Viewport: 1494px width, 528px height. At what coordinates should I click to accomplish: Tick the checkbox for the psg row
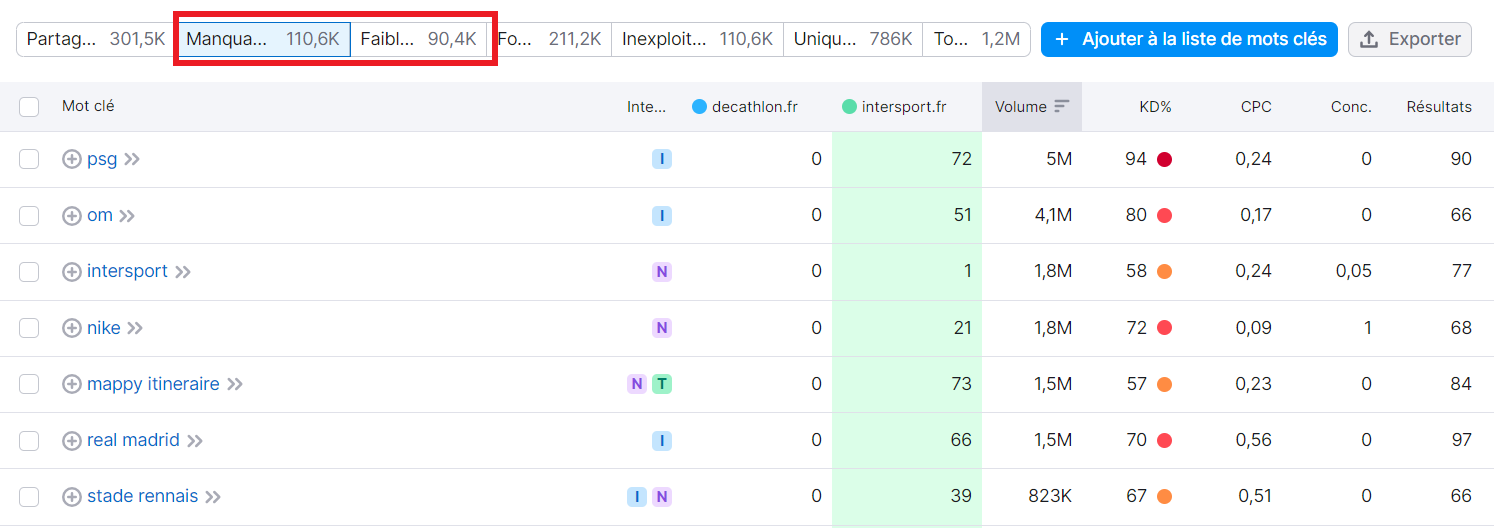(x=29, y=159)
